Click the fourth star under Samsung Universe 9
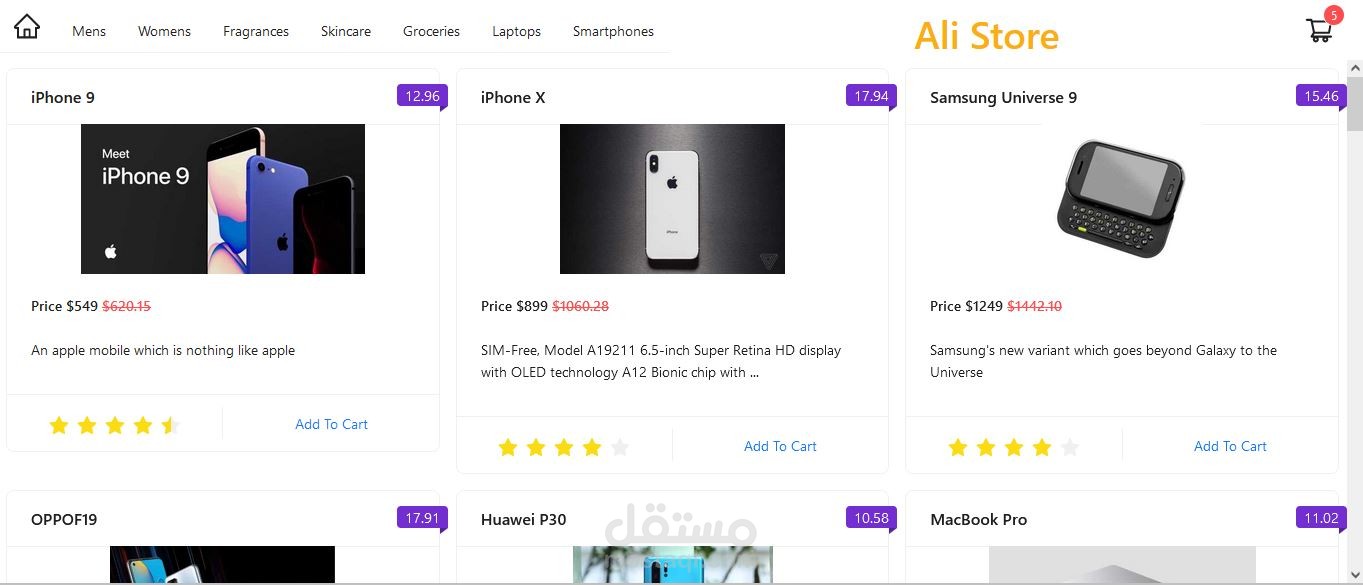This screenshot has height=585, width=1363. pos(1042,447)
